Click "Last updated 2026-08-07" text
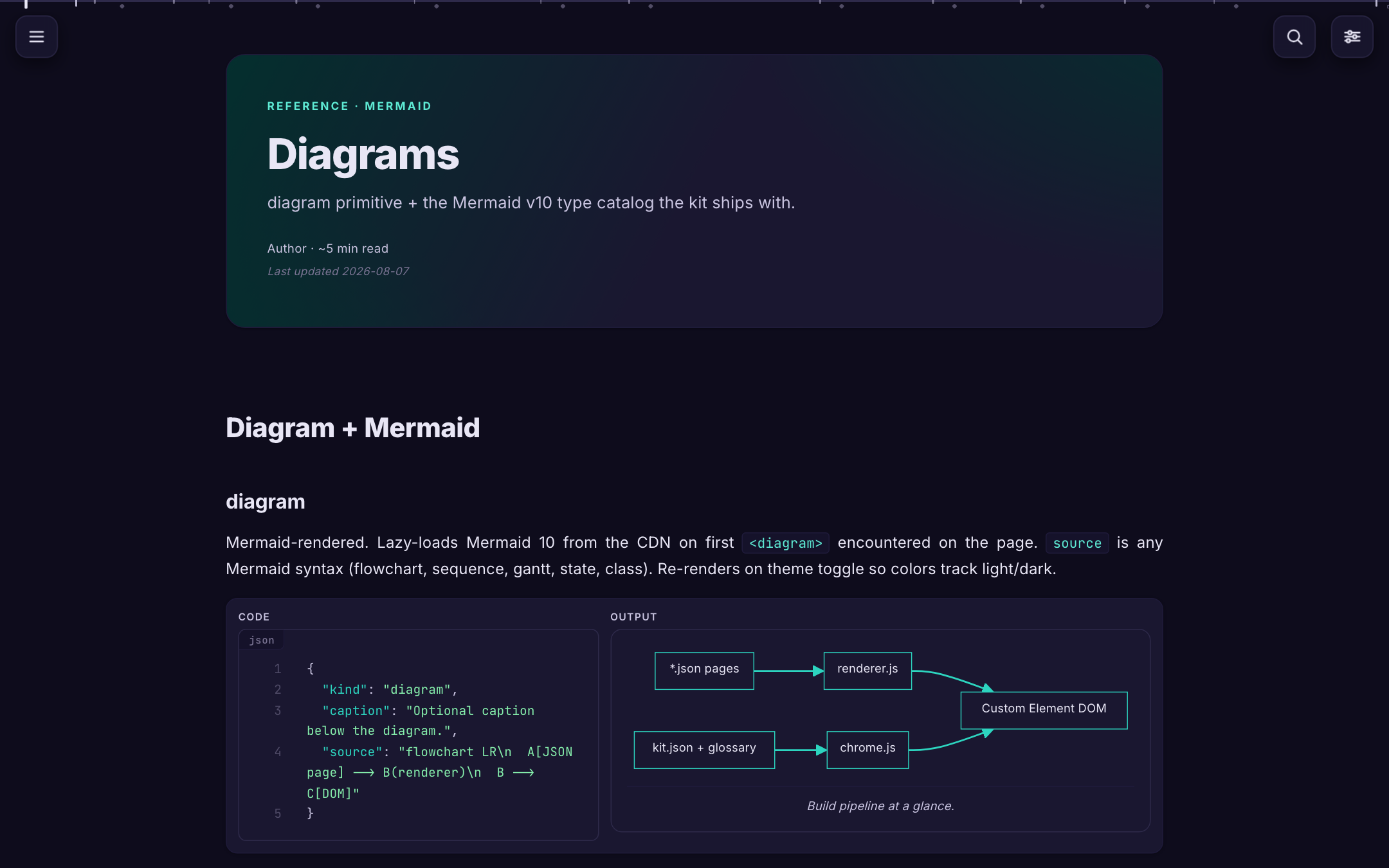Viewport: 1389px width, 868px height. tap(338, 271)
